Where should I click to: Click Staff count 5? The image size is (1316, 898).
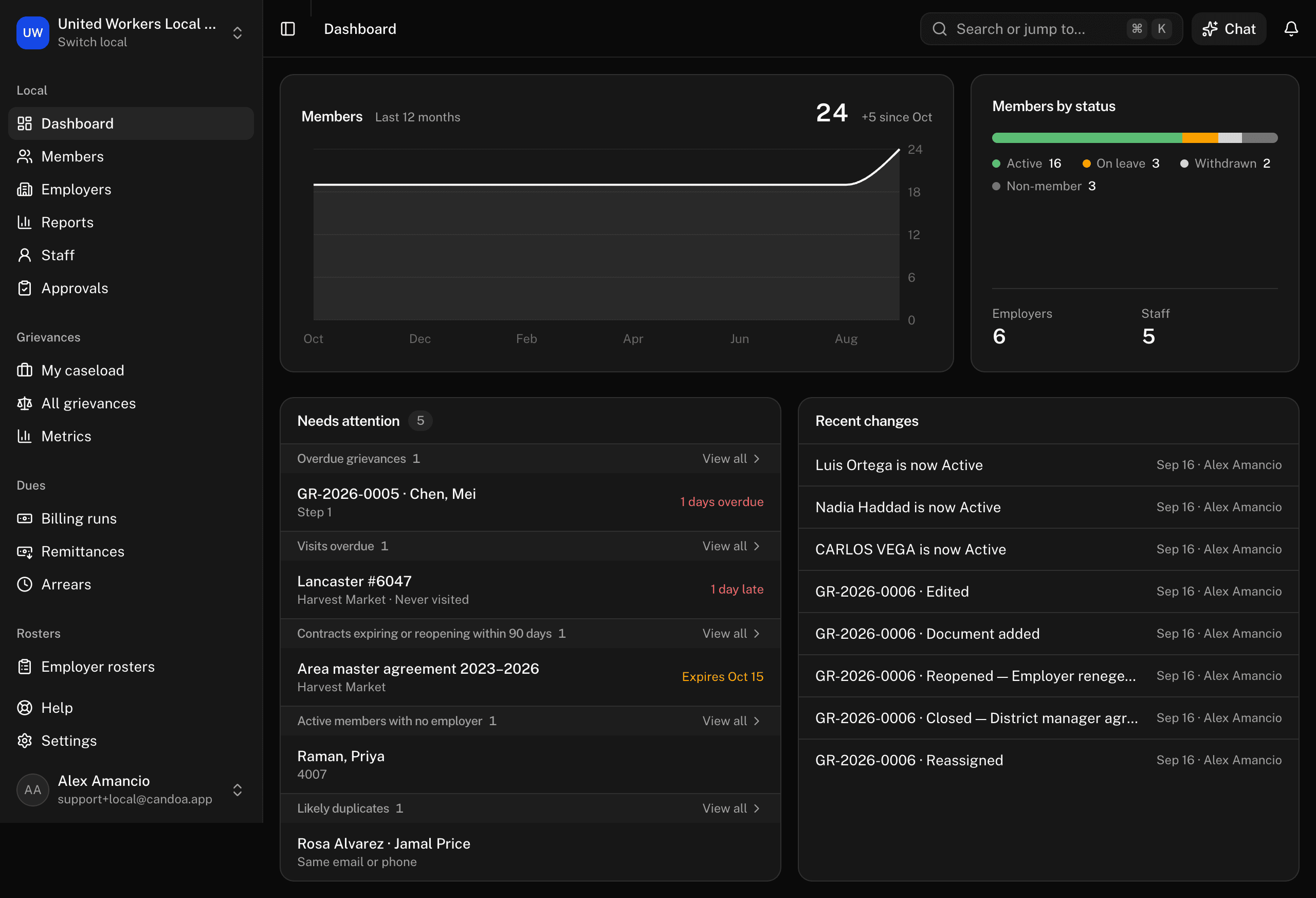coord(1148,336)
